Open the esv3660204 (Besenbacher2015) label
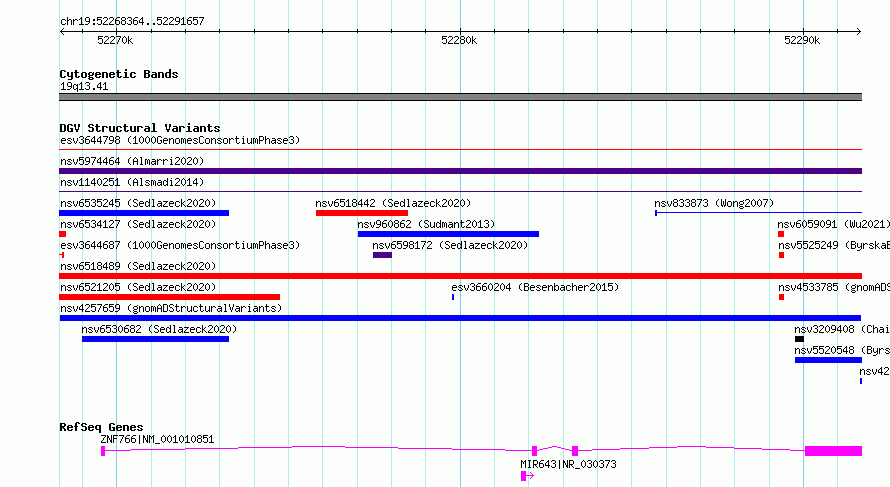This screenshot has width=890, height=487. click(535, 287)
